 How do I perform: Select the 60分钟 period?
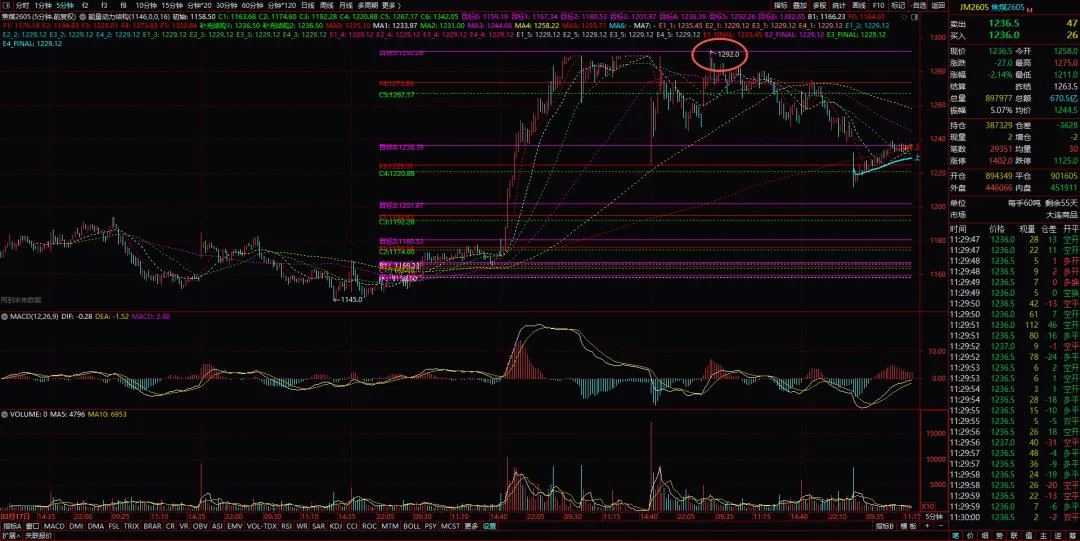coord(253,6)
